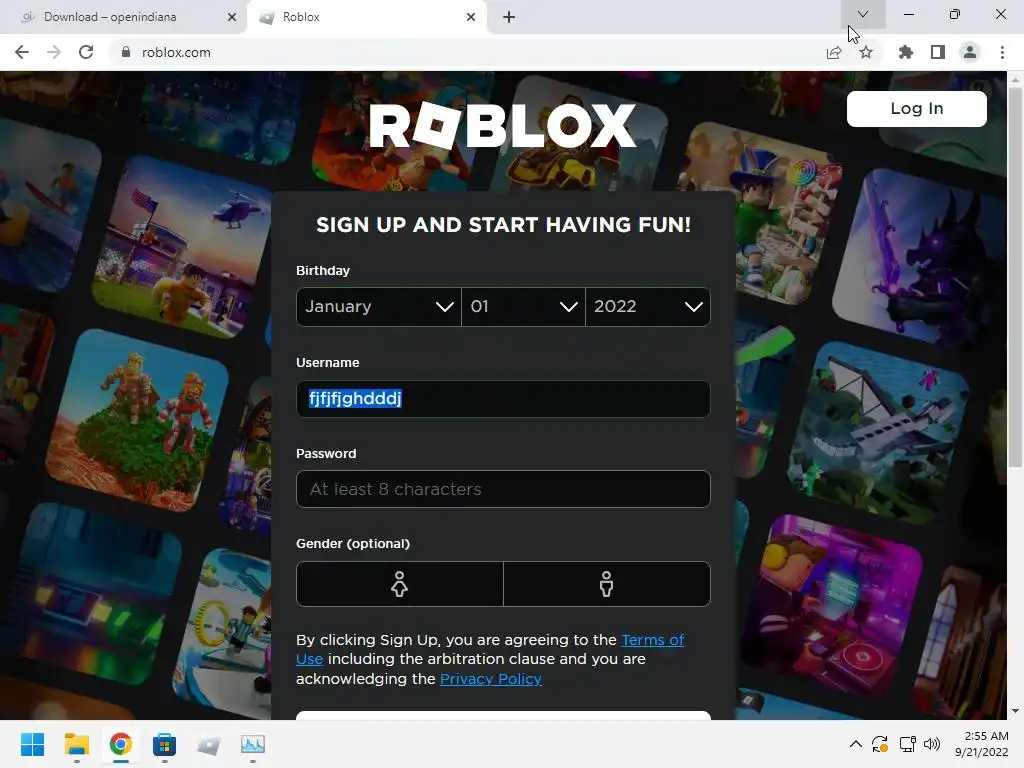Click the ROBLOX logo

tap(502, 125)
